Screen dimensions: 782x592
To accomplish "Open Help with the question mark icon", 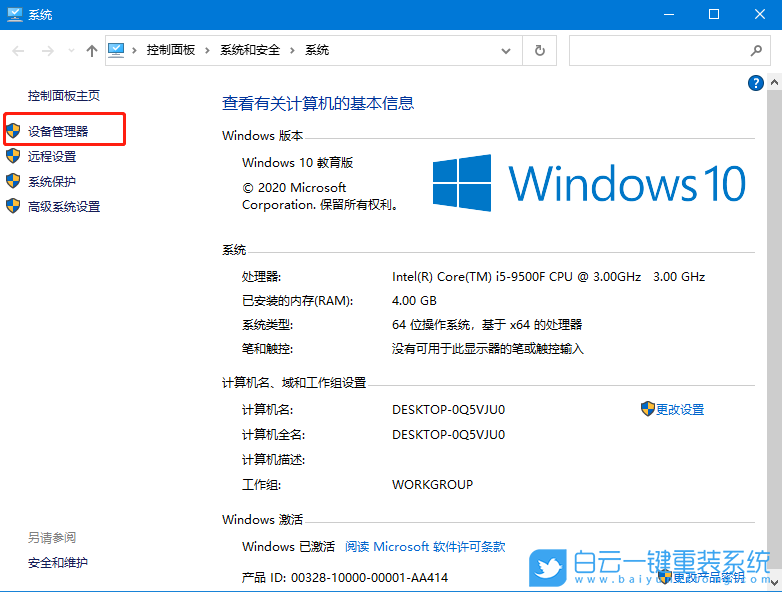I will pyautogui.click(x=756, y=83).
